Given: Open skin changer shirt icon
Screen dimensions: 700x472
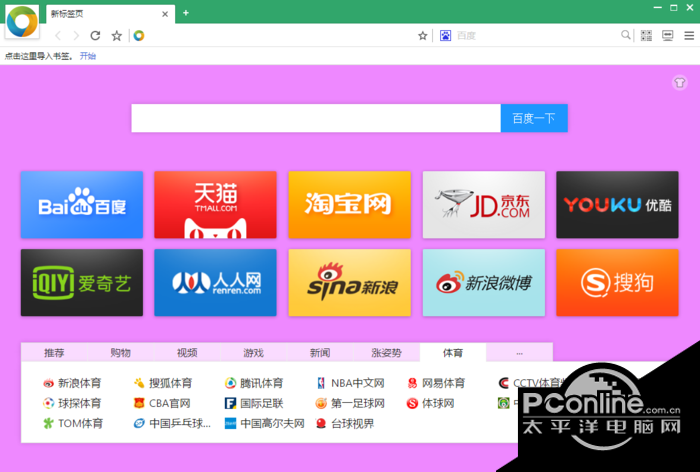Looking at the screenshot, I should [679, 83].
